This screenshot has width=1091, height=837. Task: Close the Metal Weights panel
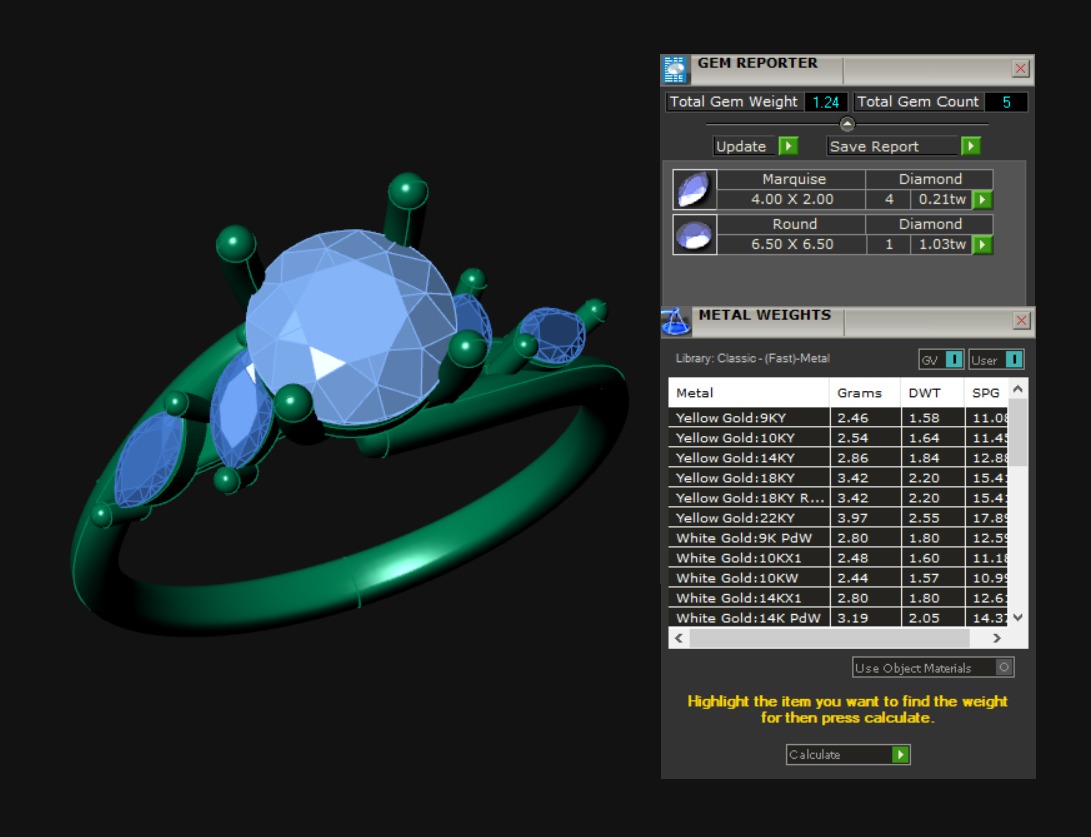(1021, 320)
